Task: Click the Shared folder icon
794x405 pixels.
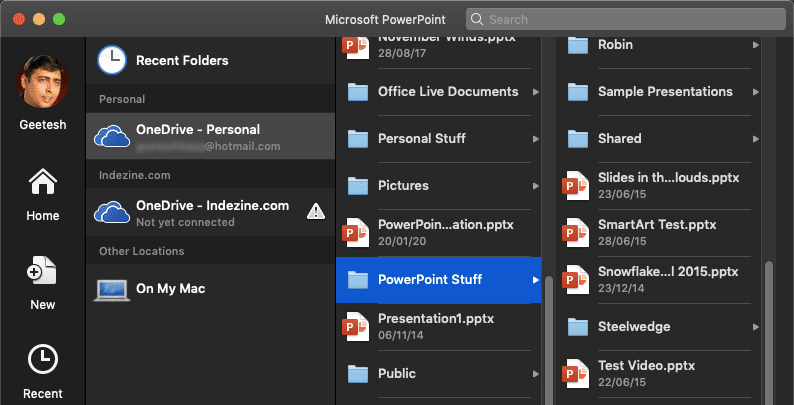Action: [578, 139]
